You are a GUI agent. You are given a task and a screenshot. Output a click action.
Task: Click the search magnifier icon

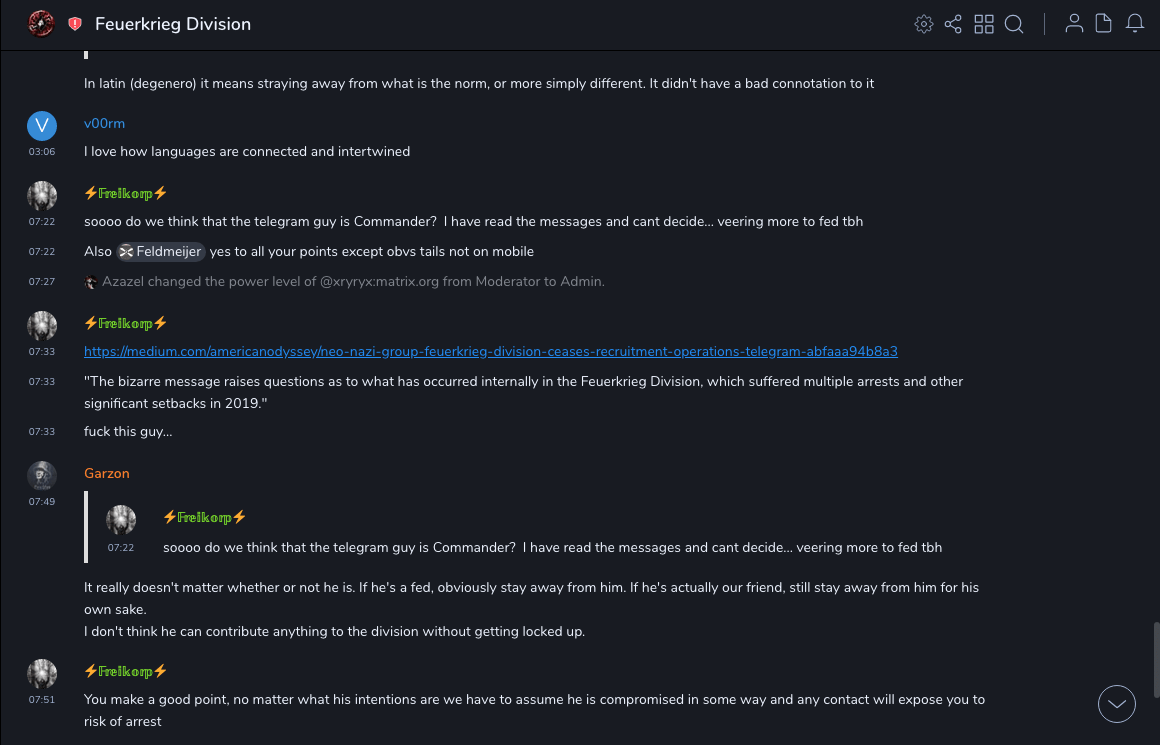point(1014,24)
